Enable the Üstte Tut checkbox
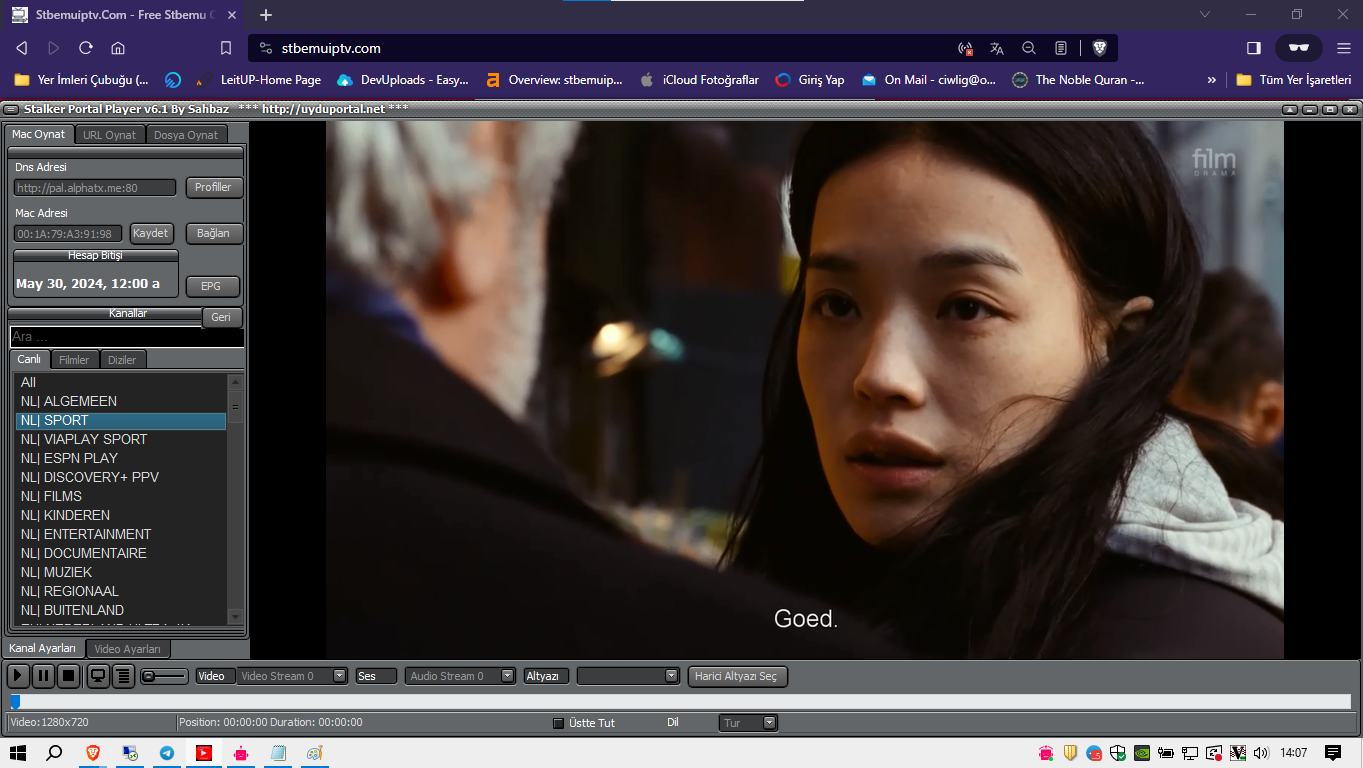The height and width of the screenshot is (768, 1363). 559,723
